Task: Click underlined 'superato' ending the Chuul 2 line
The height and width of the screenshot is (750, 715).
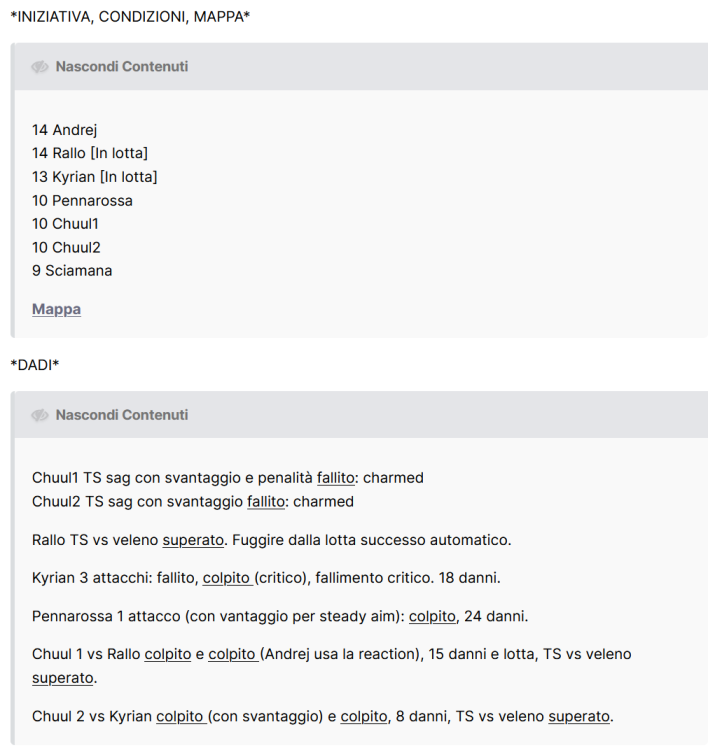Action: [x=579, y=717]
